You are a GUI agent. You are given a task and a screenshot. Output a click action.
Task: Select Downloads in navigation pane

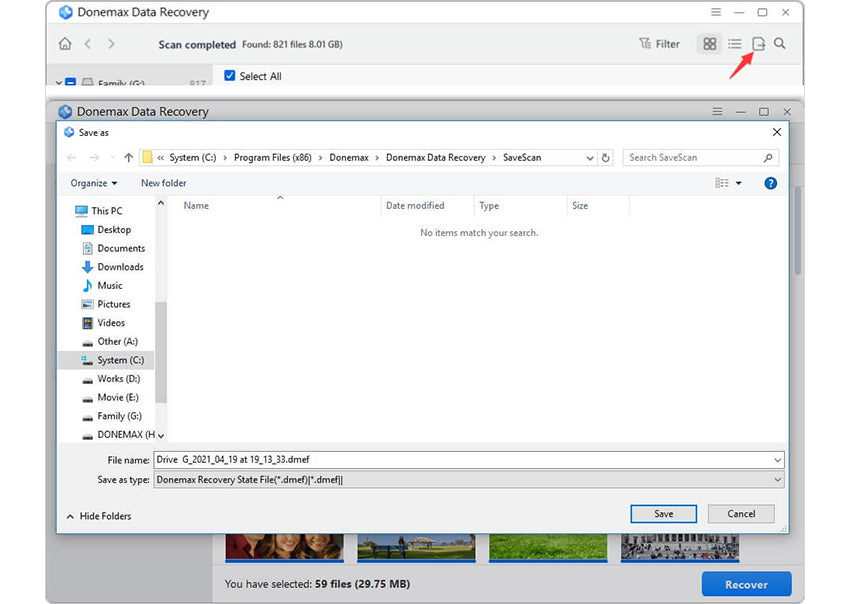113,267
